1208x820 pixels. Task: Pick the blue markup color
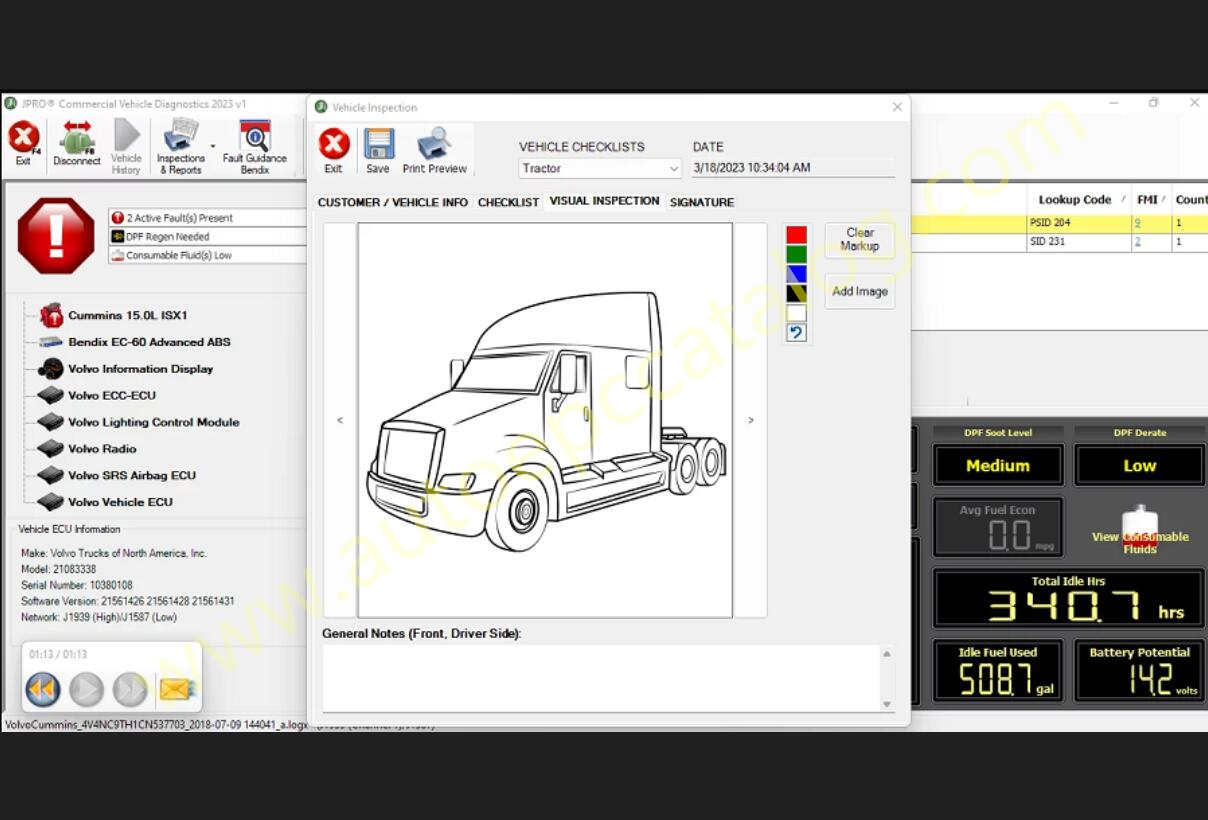[796, 274]
